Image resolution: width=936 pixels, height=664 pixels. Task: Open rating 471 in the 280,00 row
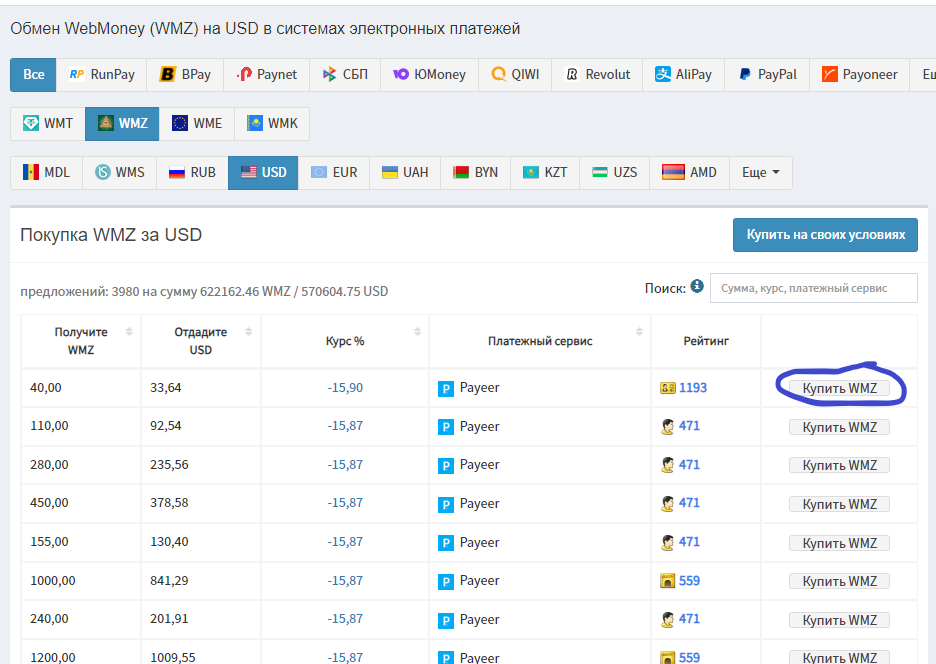click(689, 465)
